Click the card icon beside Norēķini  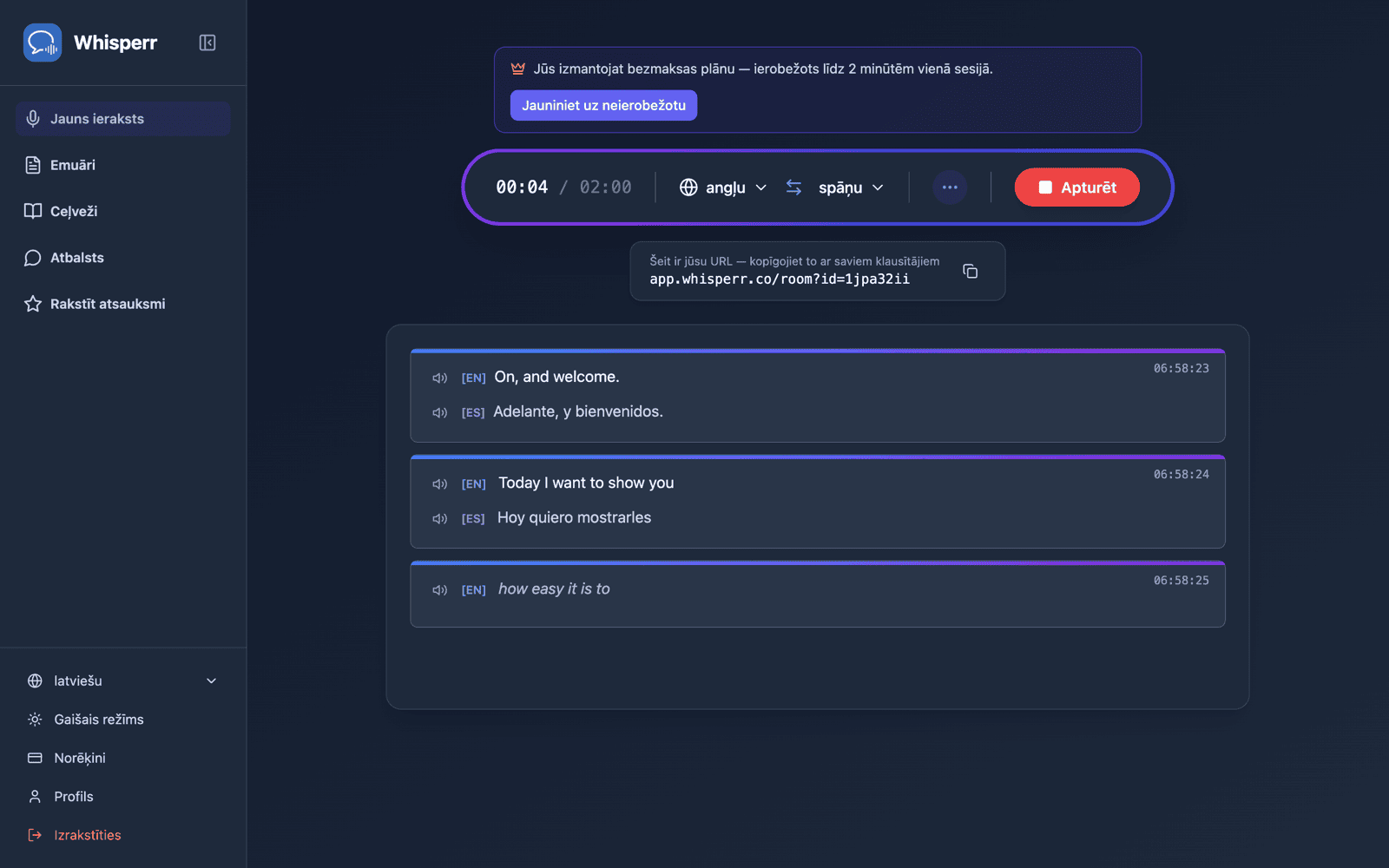35,758
